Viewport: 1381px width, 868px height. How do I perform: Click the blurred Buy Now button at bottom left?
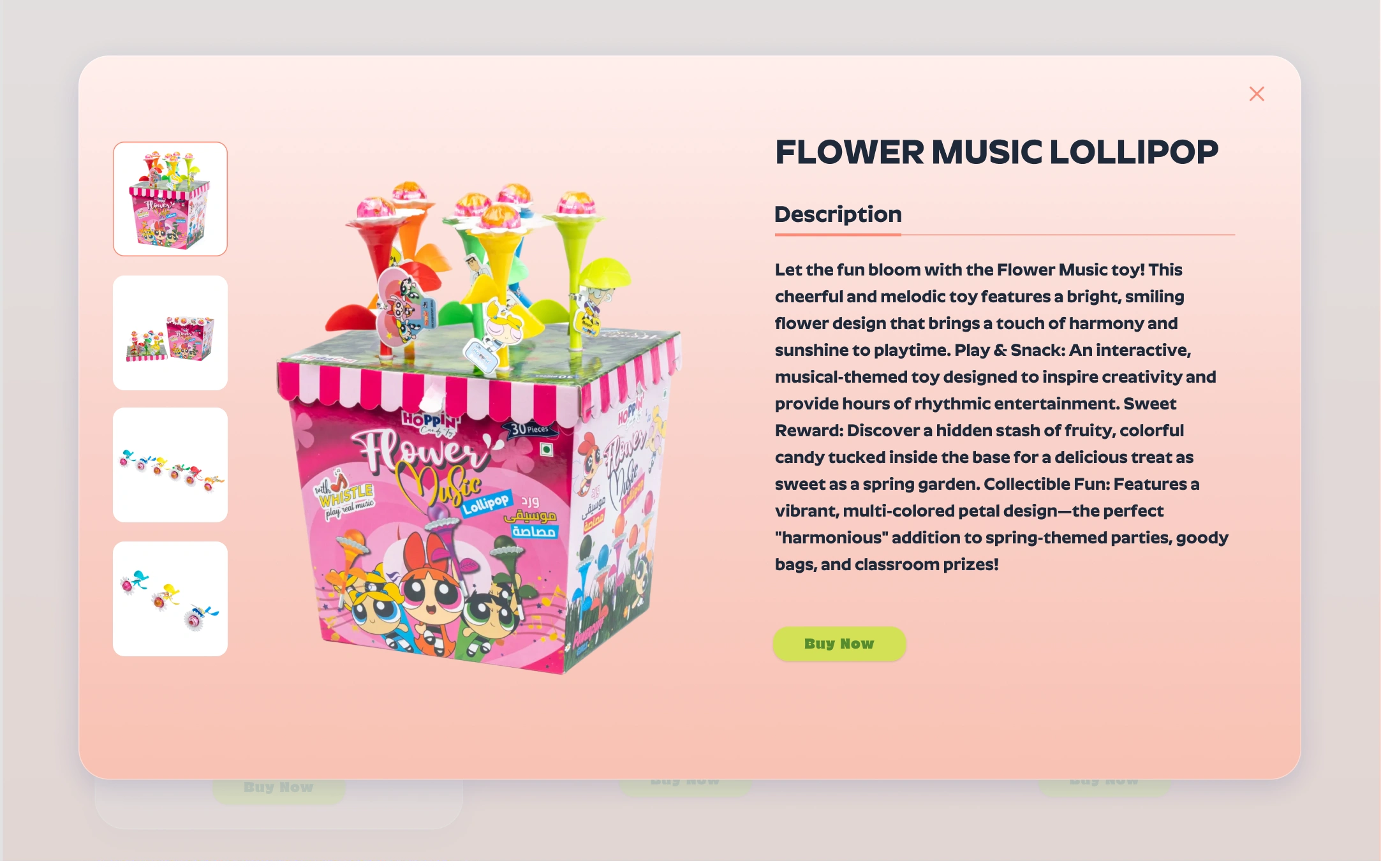coord(278,788)
